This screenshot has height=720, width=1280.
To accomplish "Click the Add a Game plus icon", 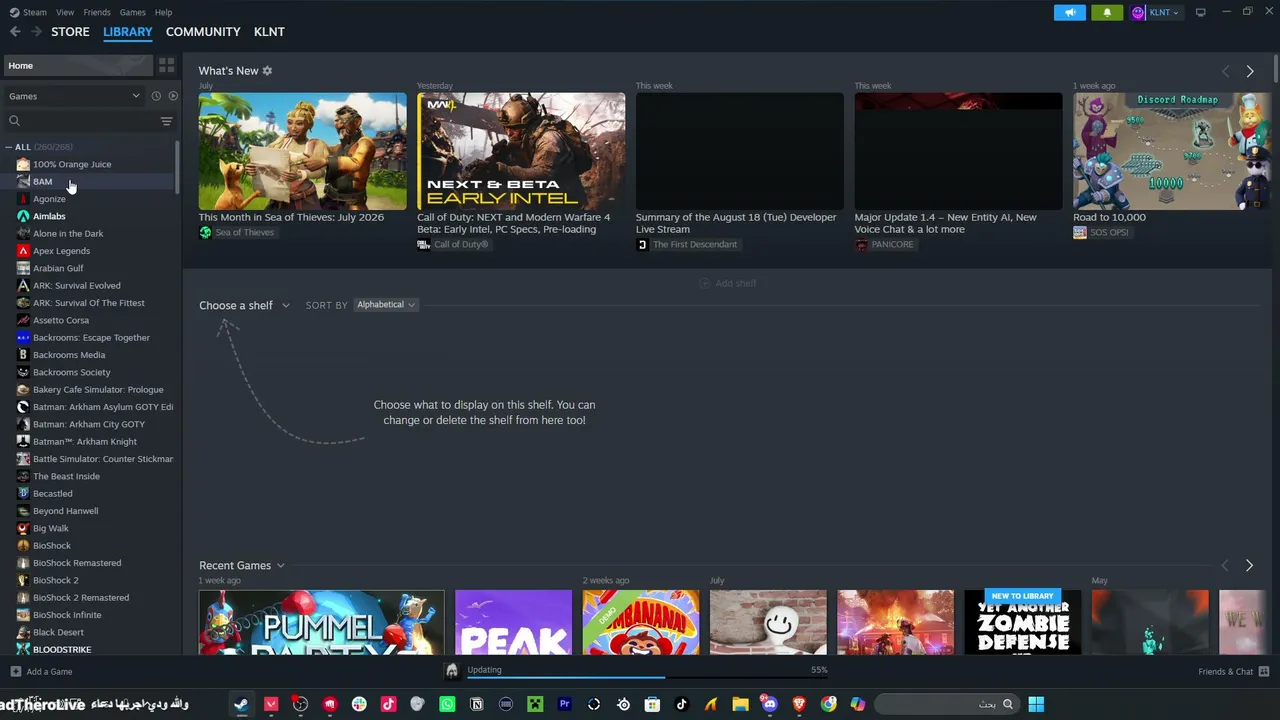I will (15, 672).
